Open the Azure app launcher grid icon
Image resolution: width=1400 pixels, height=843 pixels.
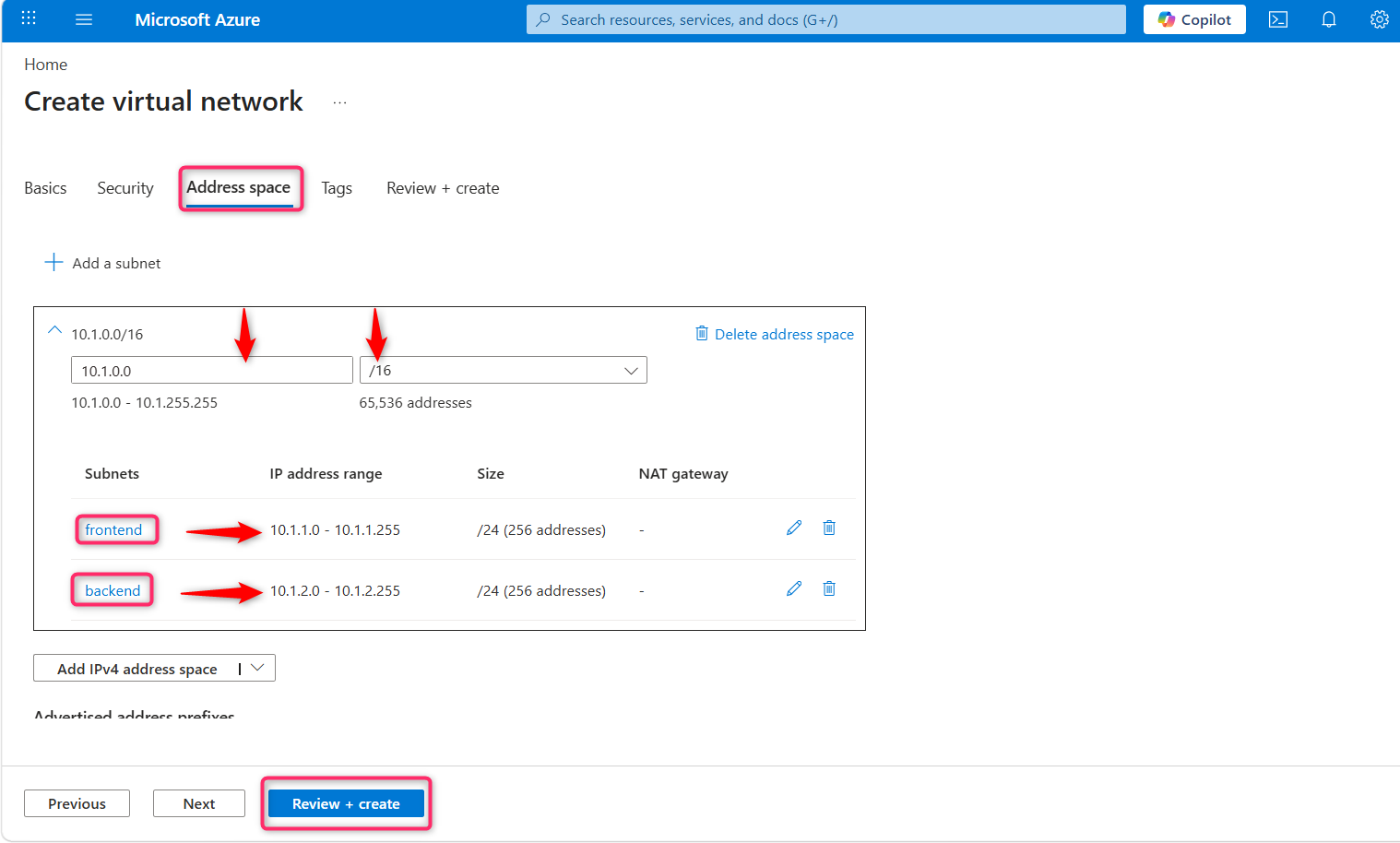(x=29, y=18)
